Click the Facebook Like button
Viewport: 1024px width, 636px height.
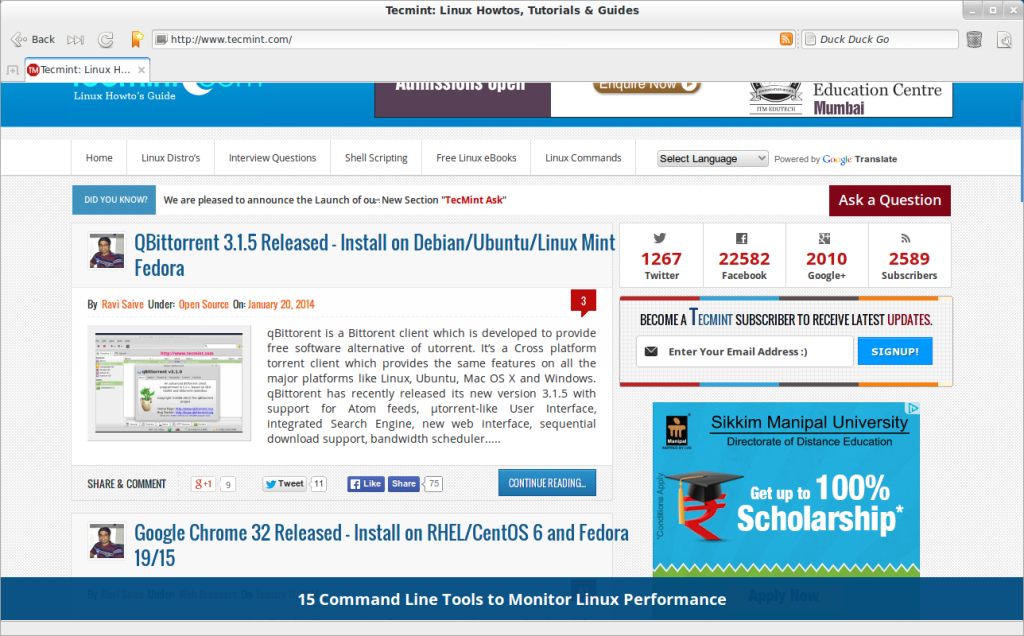pos(366,484)
